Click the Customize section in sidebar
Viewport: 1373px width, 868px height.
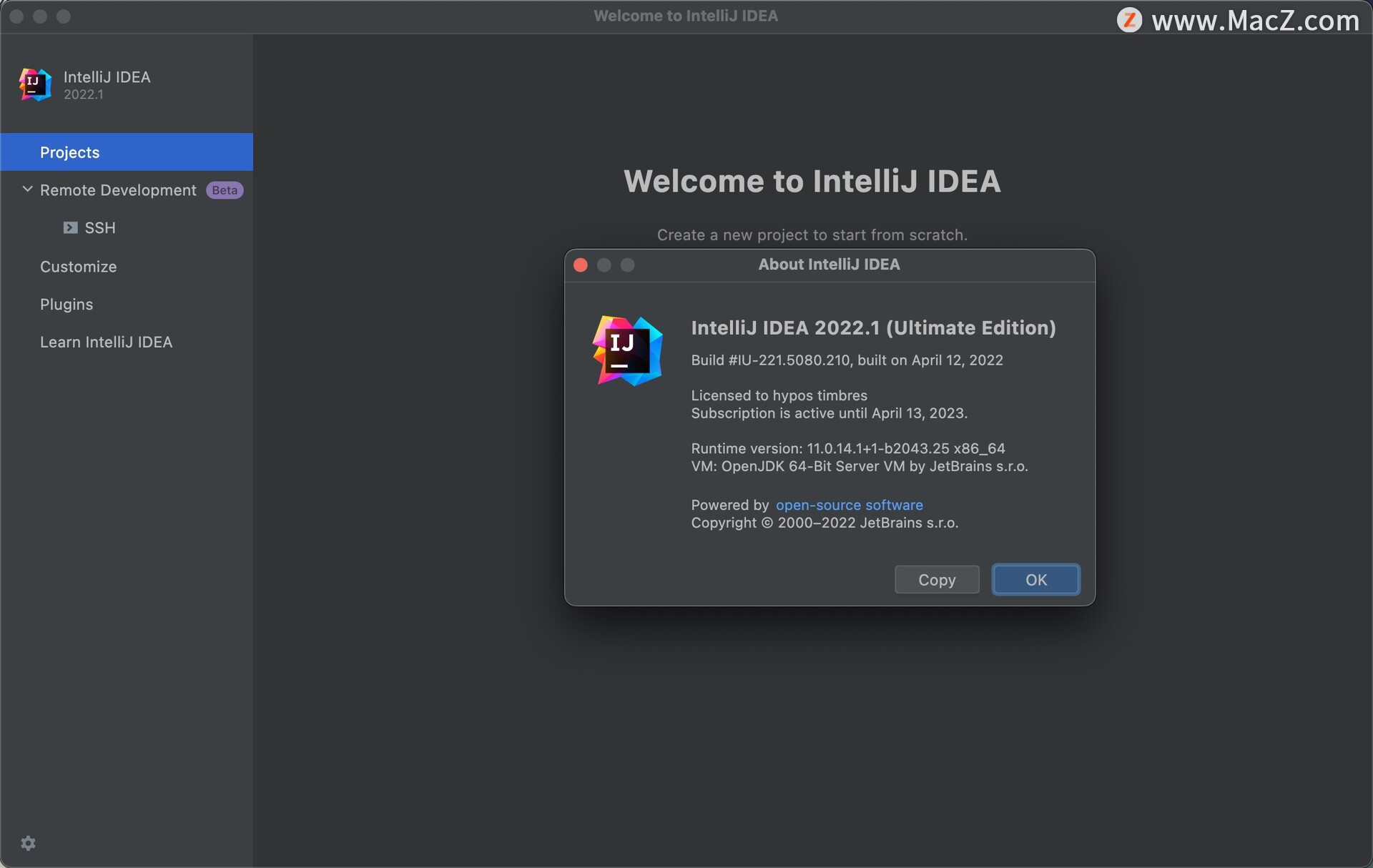(77, 266)
